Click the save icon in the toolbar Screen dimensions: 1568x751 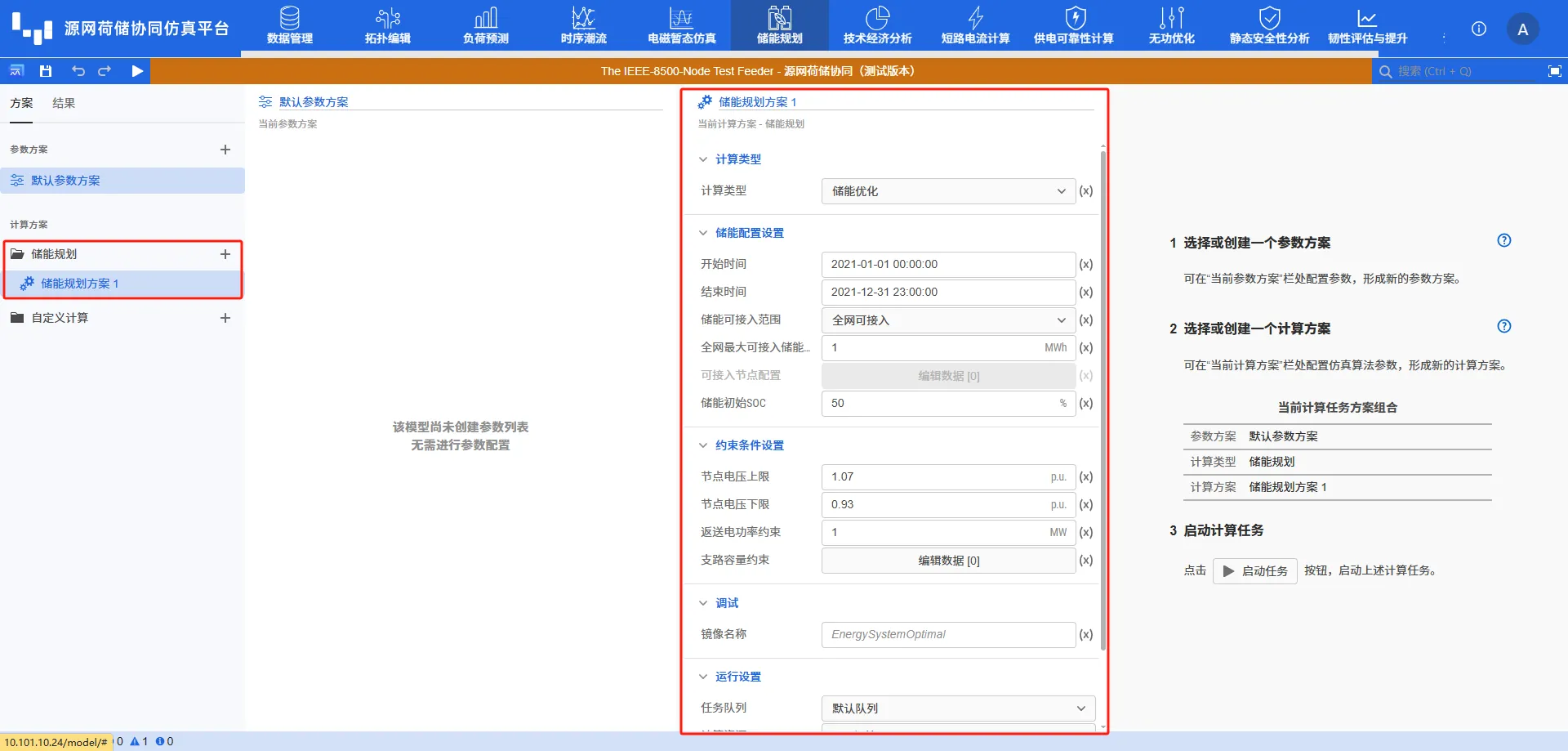click(46, 71)
